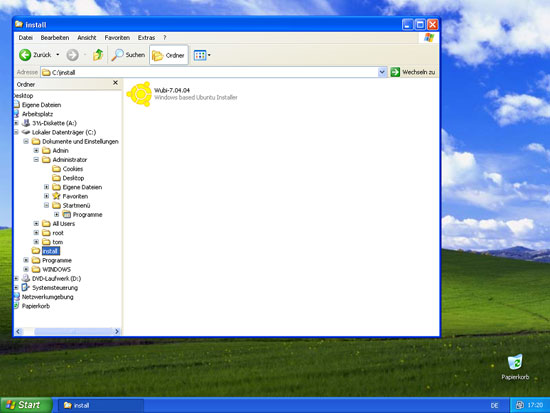Open the views dropdown button

point(202,55)
